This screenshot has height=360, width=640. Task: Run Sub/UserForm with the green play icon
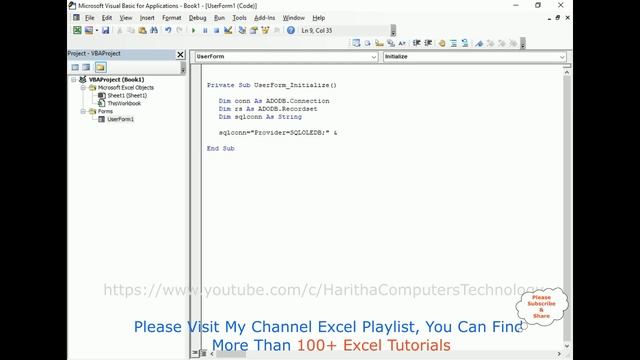193,30
